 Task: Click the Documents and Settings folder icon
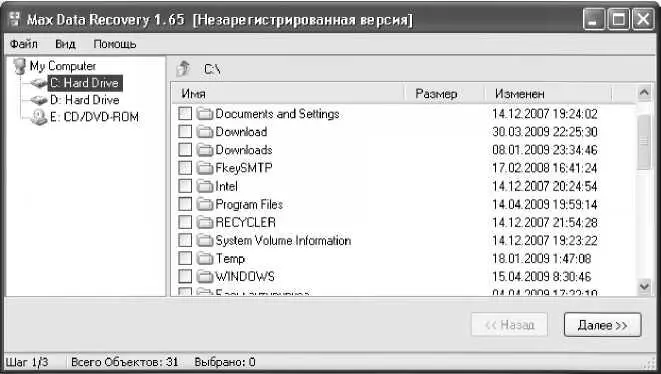pos(205,113)
